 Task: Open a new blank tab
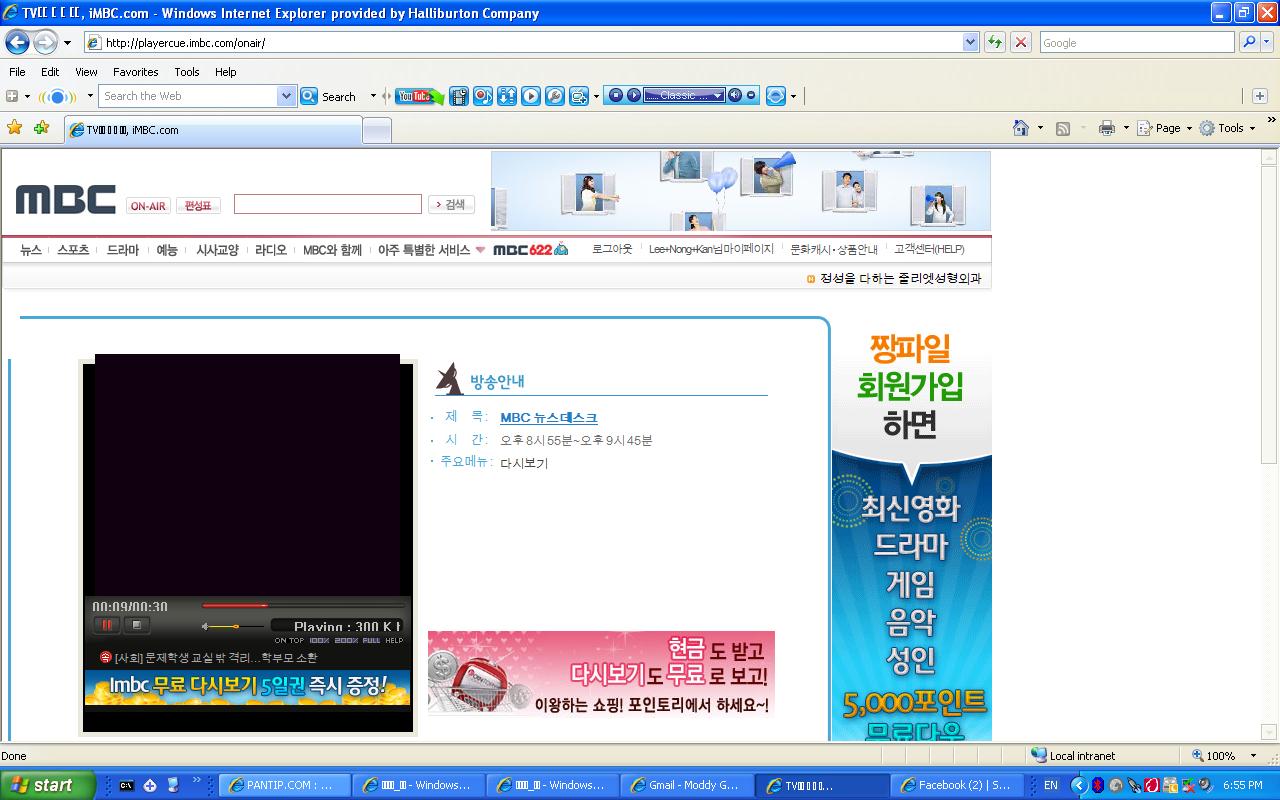point(376,130)
